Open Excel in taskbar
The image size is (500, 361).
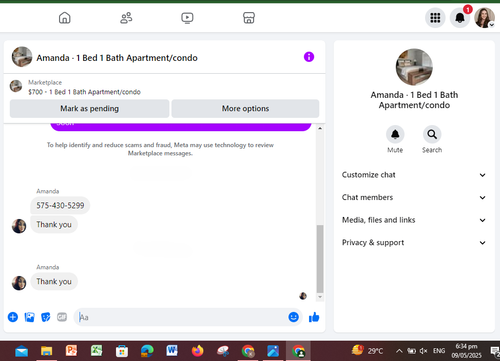[x=97, y=351]
